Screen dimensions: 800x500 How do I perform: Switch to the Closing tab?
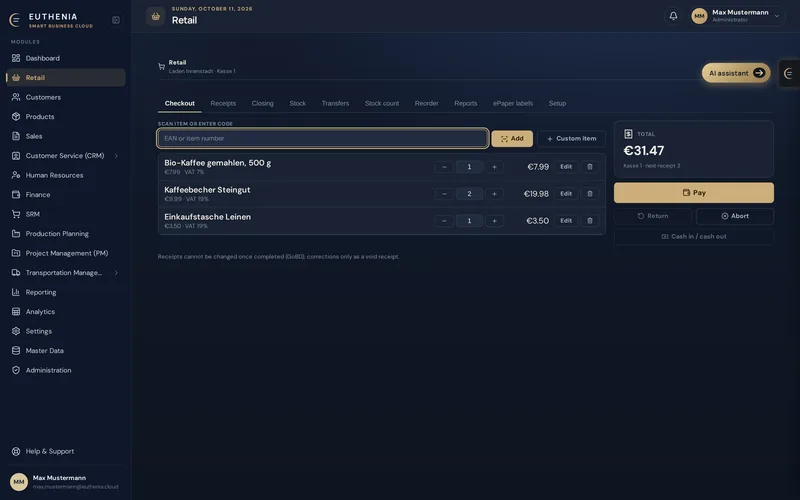[262, 104]
